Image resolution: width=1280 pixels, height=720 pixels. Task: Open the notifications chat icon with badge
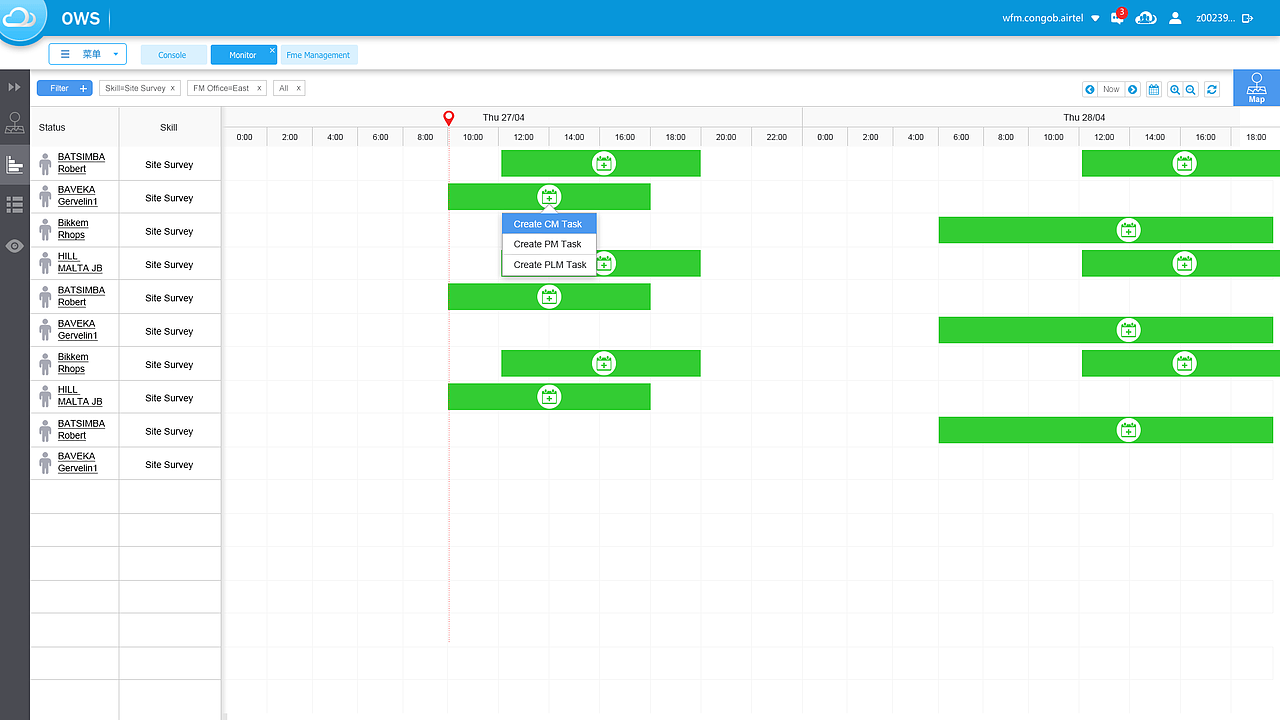coord(1118,18)
